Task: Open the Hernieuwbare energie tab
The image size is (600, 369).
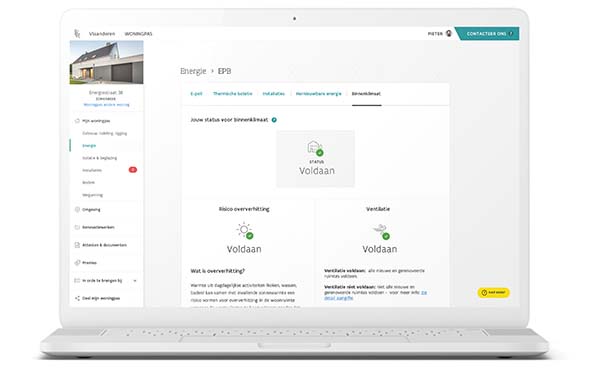Action: click(318, 93)
